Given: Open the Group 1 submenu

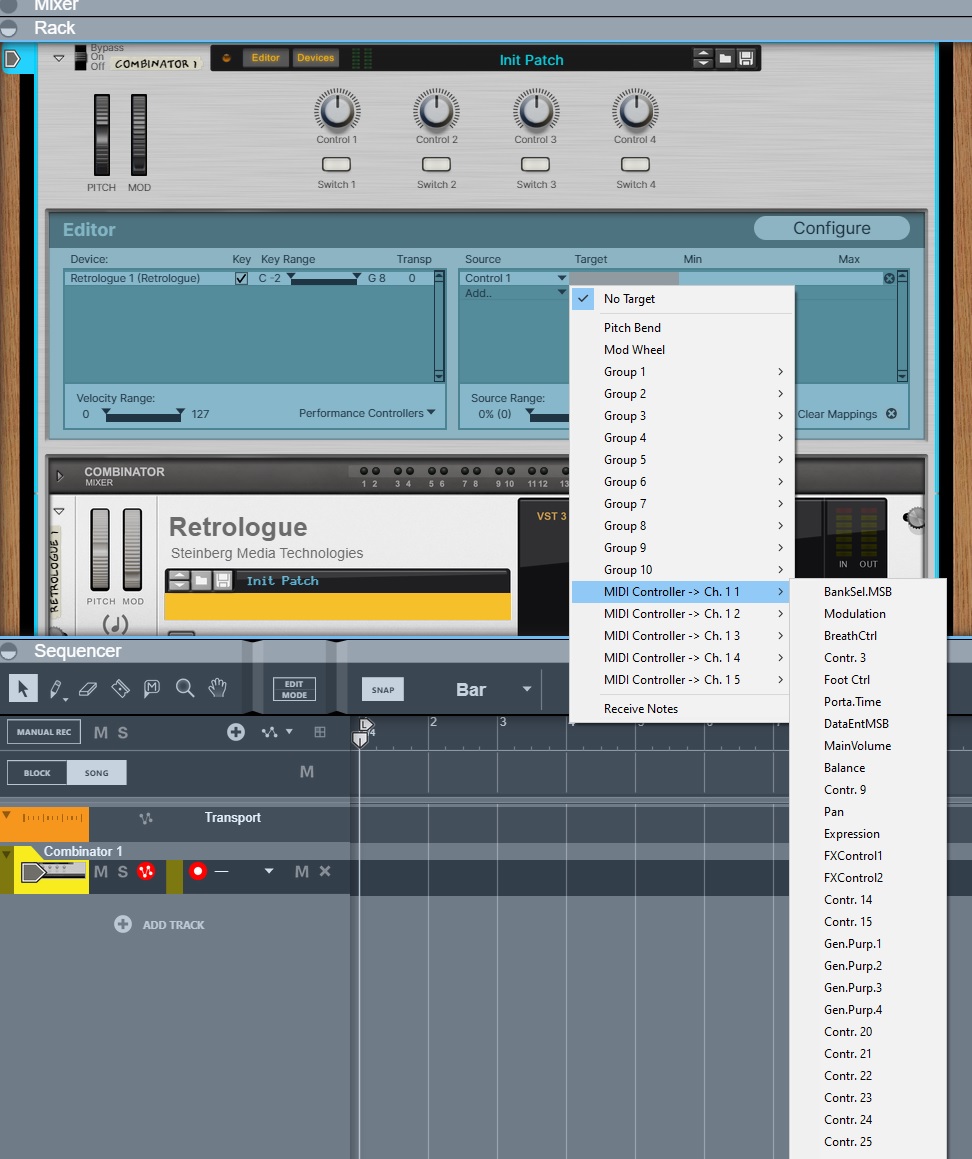Looking at the screenshot, I should (681, 372).
